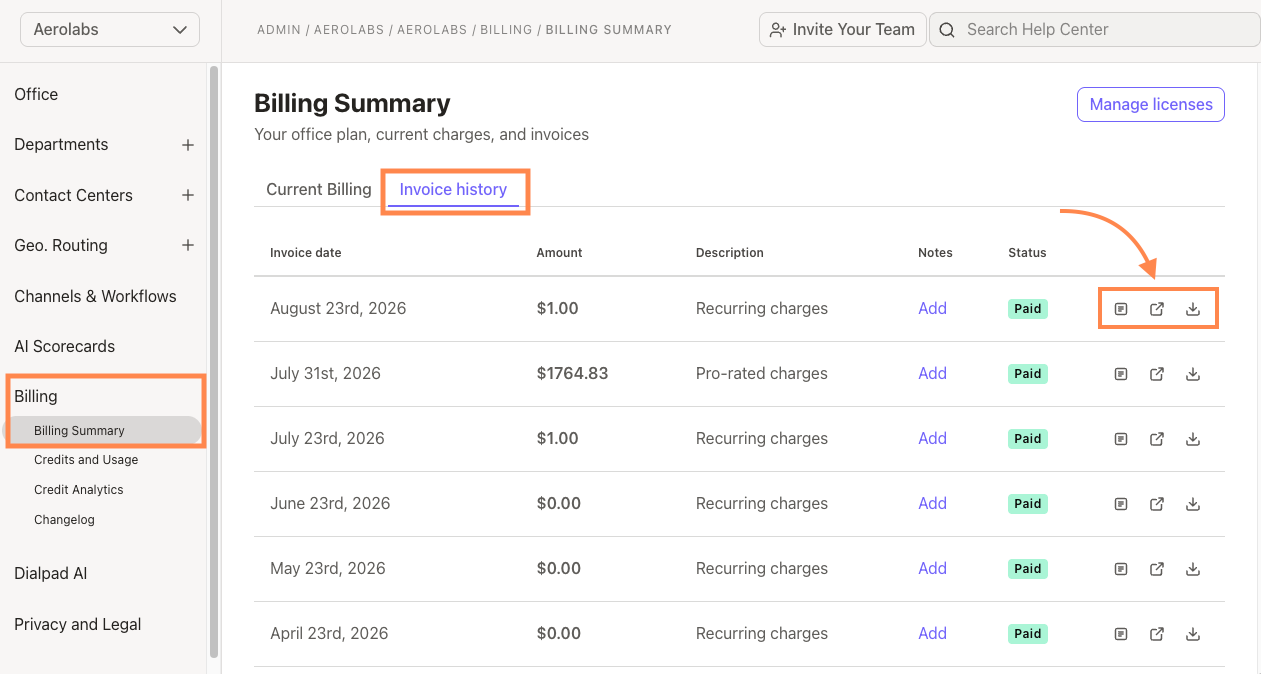
Task: Download the April 23rd, 2026 invoice
Action: pos(1193,634)
